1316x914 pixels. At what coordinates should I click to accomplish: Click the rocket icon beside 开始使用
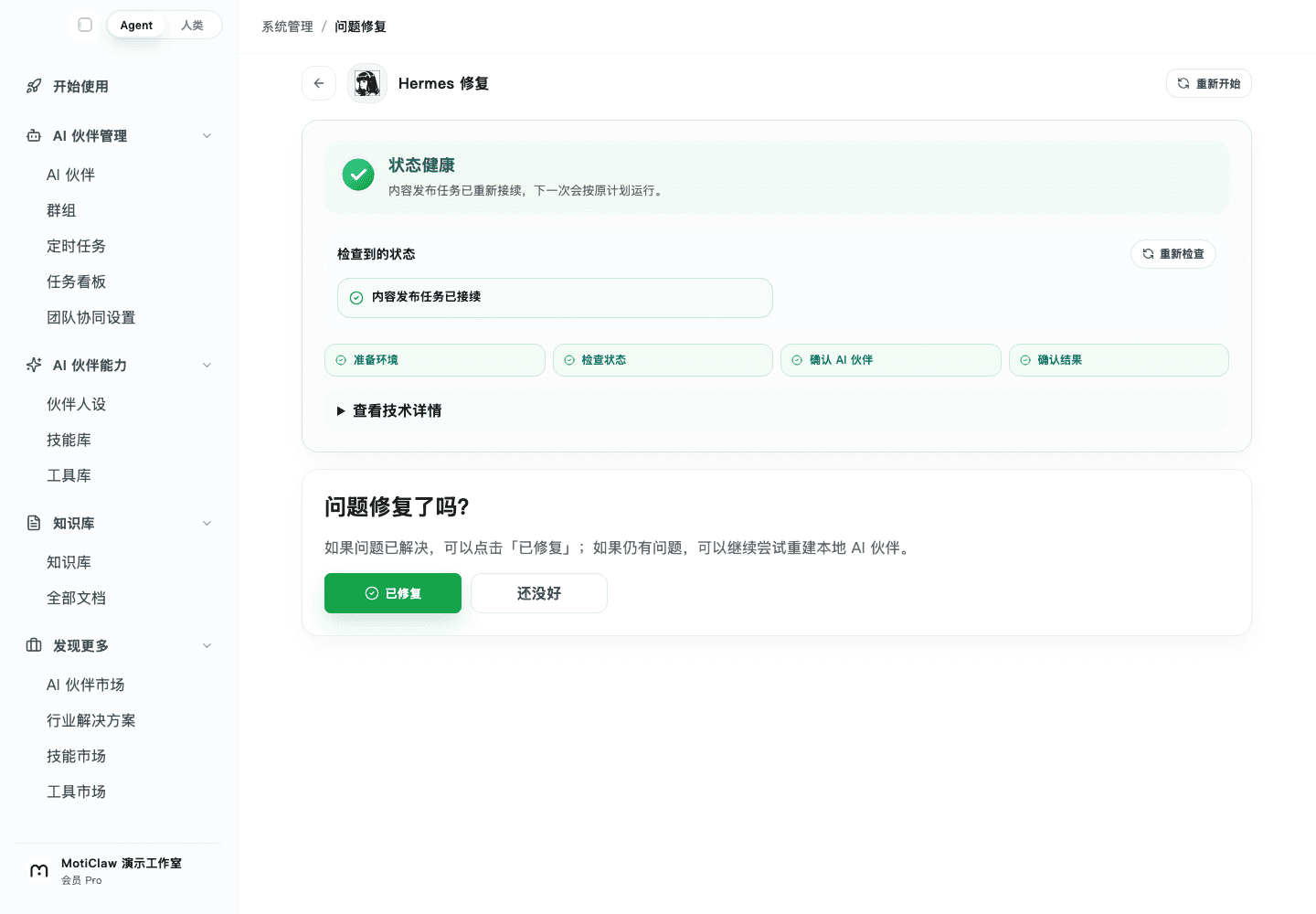[34, 86]
